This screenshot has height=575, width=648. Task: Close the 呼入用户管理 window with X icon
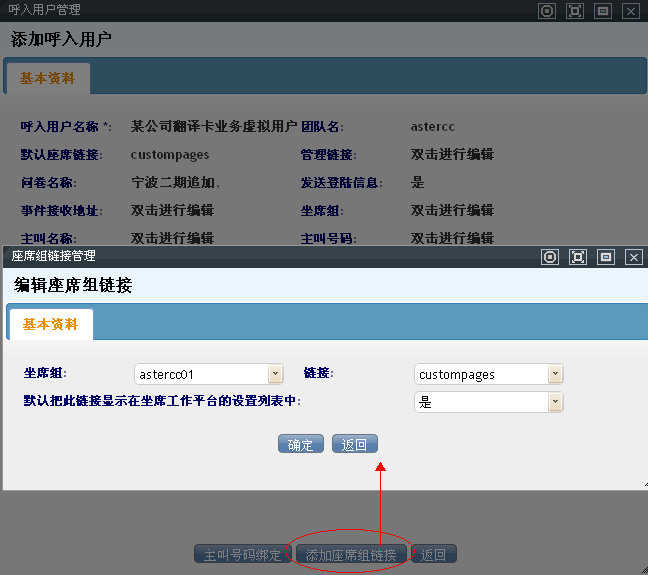(x=630, y=11)
